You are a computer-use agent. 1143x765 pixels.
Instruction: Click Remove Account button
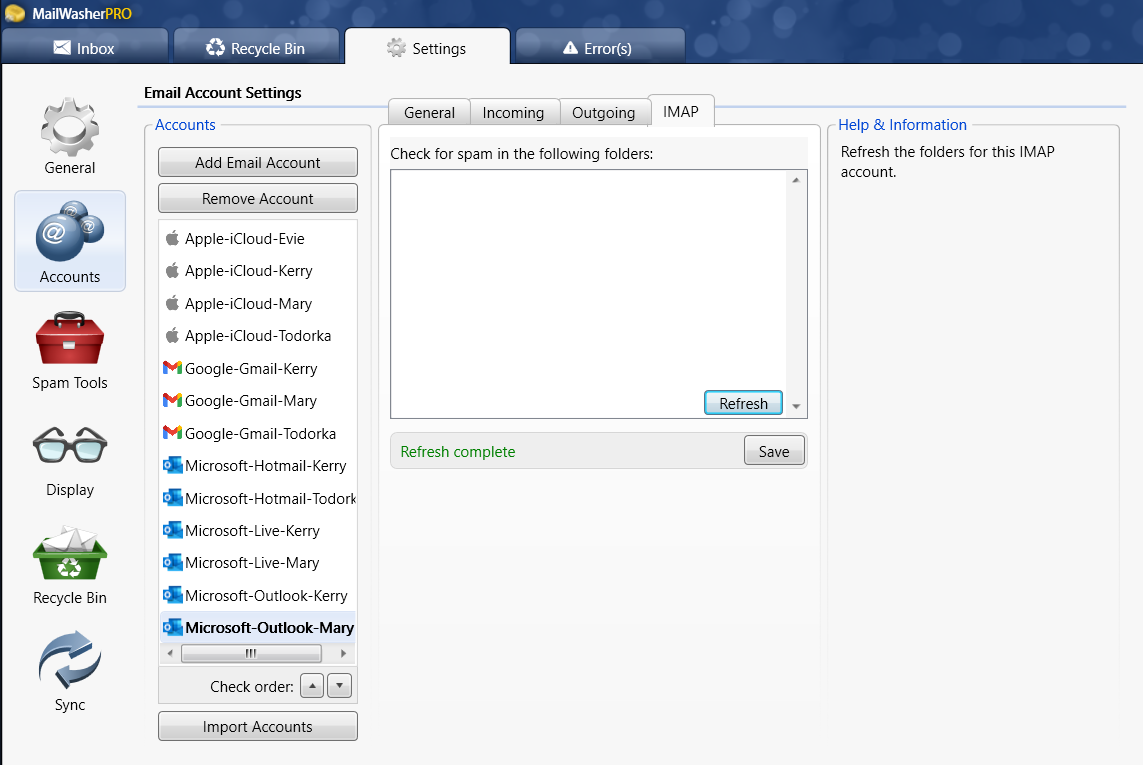(257, 198)
